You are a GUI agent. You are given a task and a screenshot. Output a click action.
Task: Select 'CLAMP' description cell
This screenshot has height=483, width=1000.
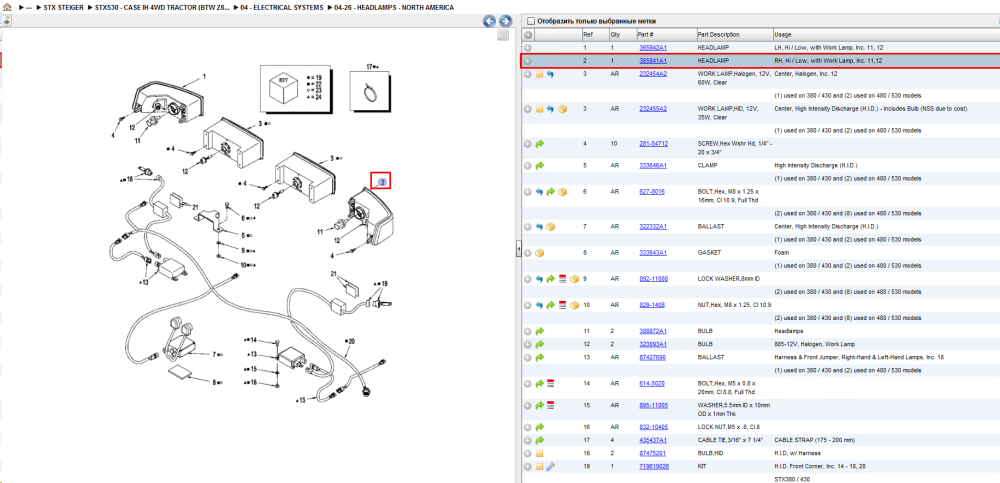[x=707, y=165]
